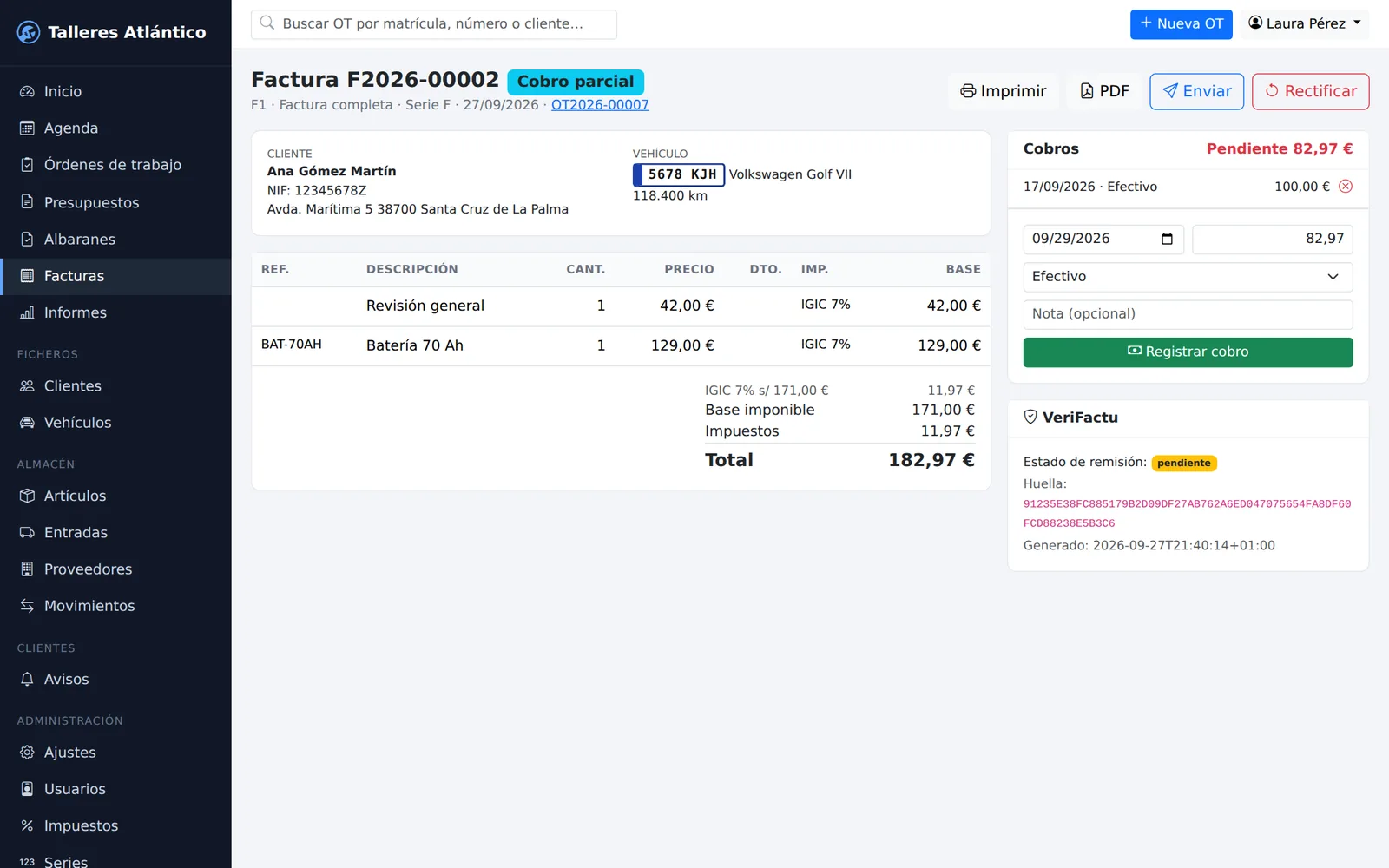Click the Avisos bell icon
The height and width of the screenshot is (868, 1389).
[27, 679]
